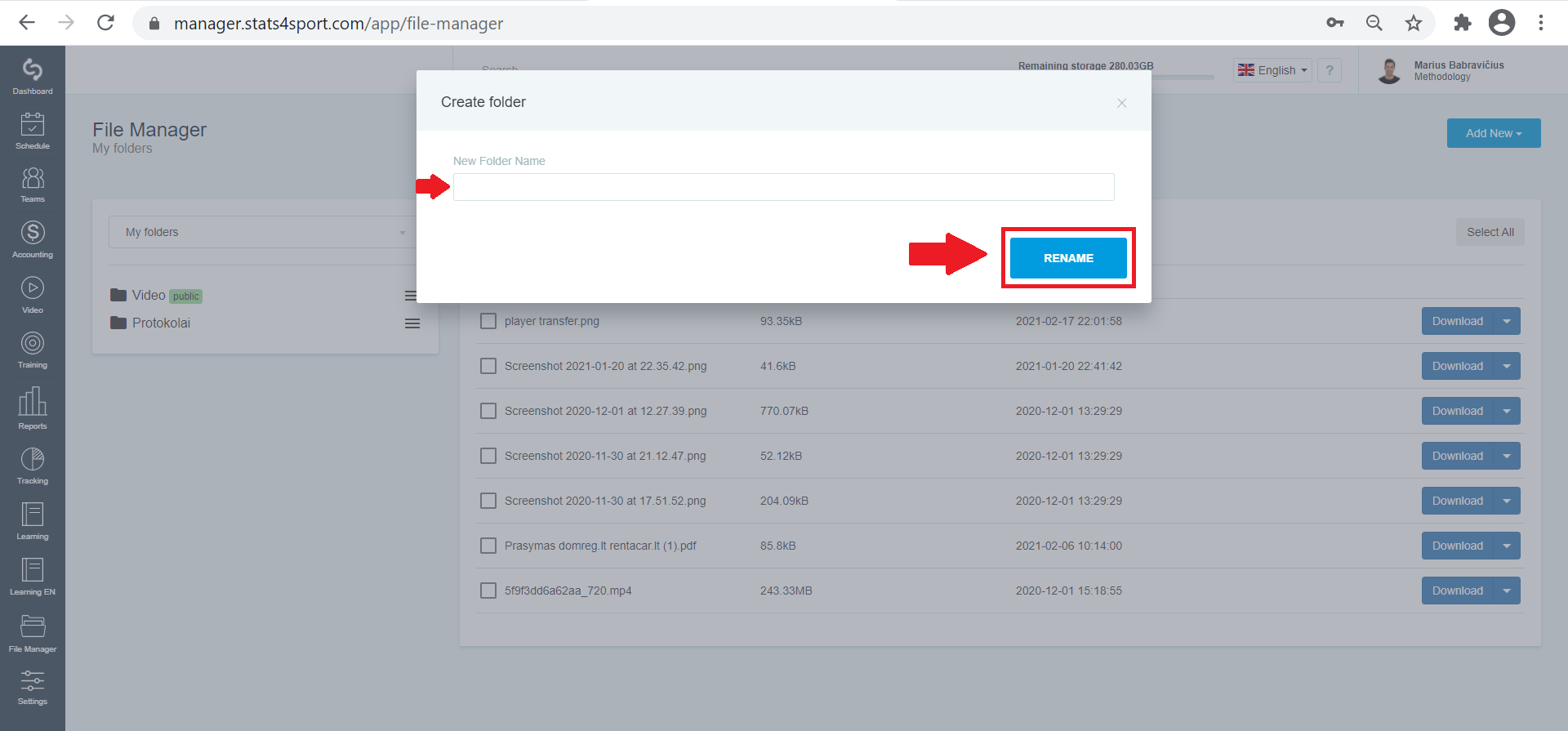Open the Video section in sidebar
1568x731 pixels.
coord(33,295)
